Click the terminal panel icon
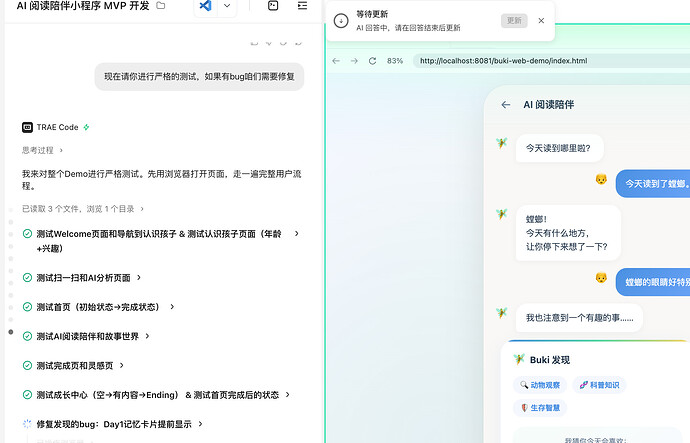Image resolution: width=690 pixels, height=443 pixels. click(x=273, y=6)
